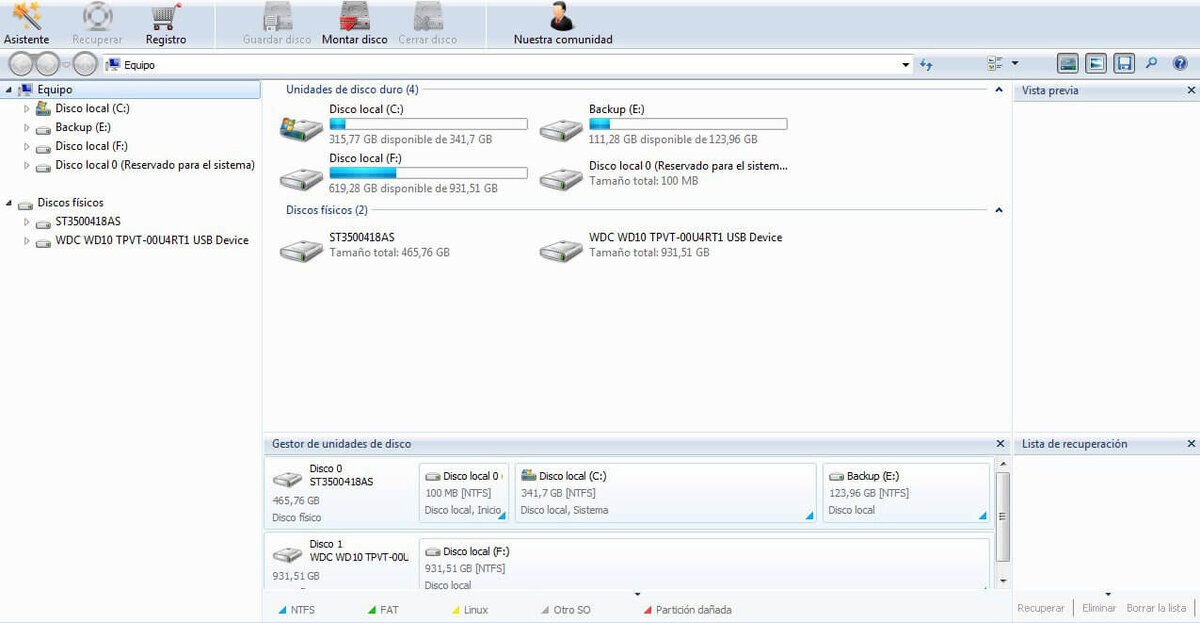Click the Reservado para el sistema drive icon in main pane
The image size is (1200, 623).
[561, 178]
